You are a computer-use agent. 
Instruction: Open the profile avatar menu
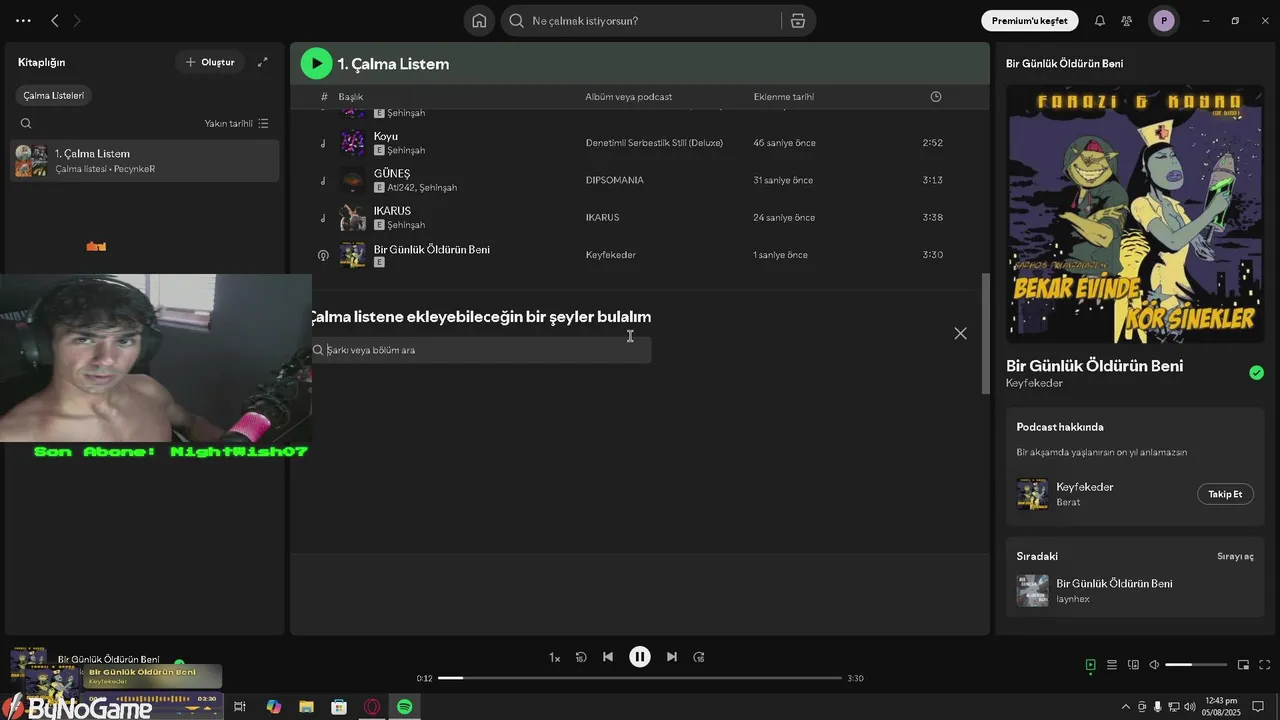tap(1163, 21)
